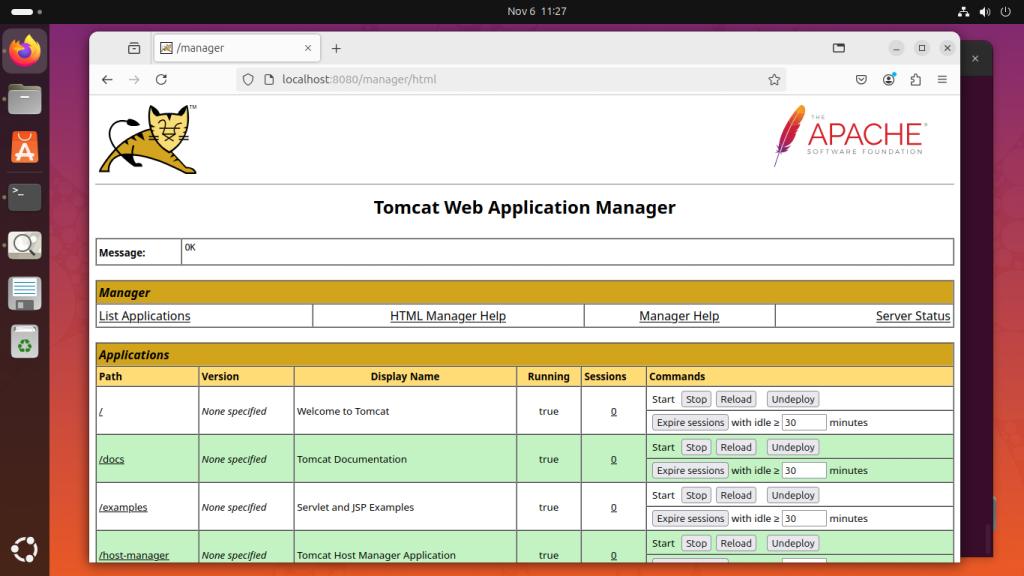Open HTML Manager Help

(x=448, y=316)
